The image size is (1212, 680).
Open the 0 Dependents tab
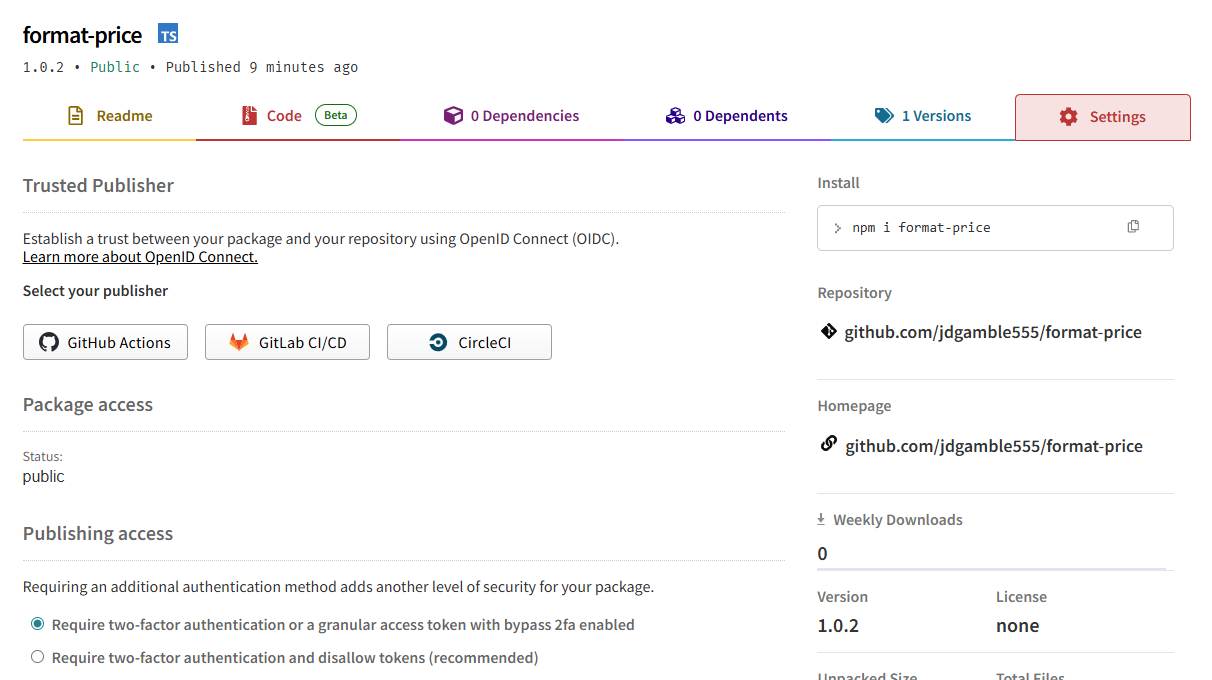point(727,116)
